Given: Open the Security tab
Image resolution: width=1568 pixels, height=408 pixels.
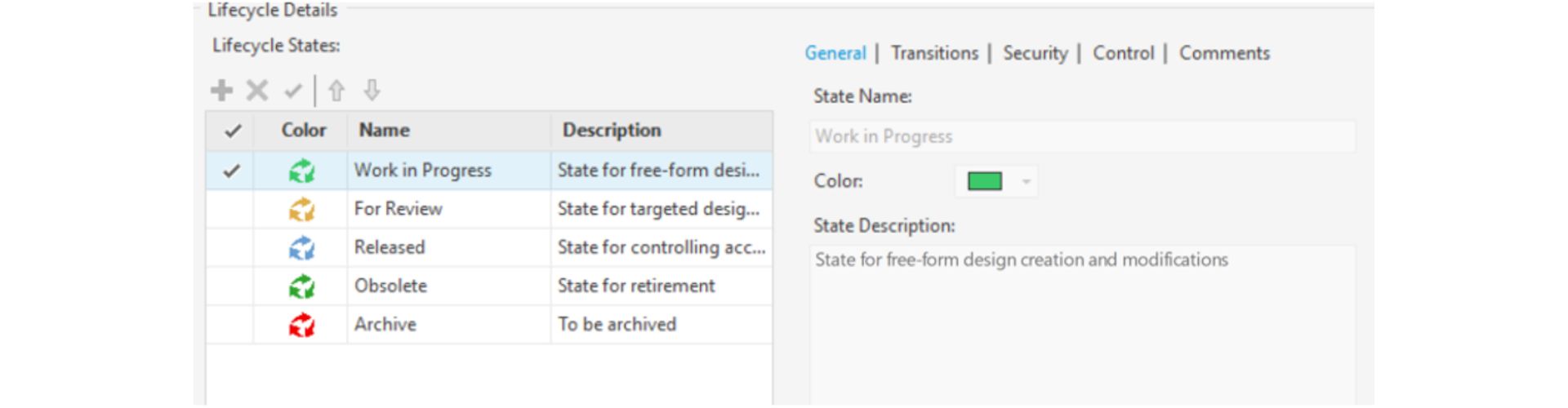Looking at the screenshot, I should click(1035, 53).
